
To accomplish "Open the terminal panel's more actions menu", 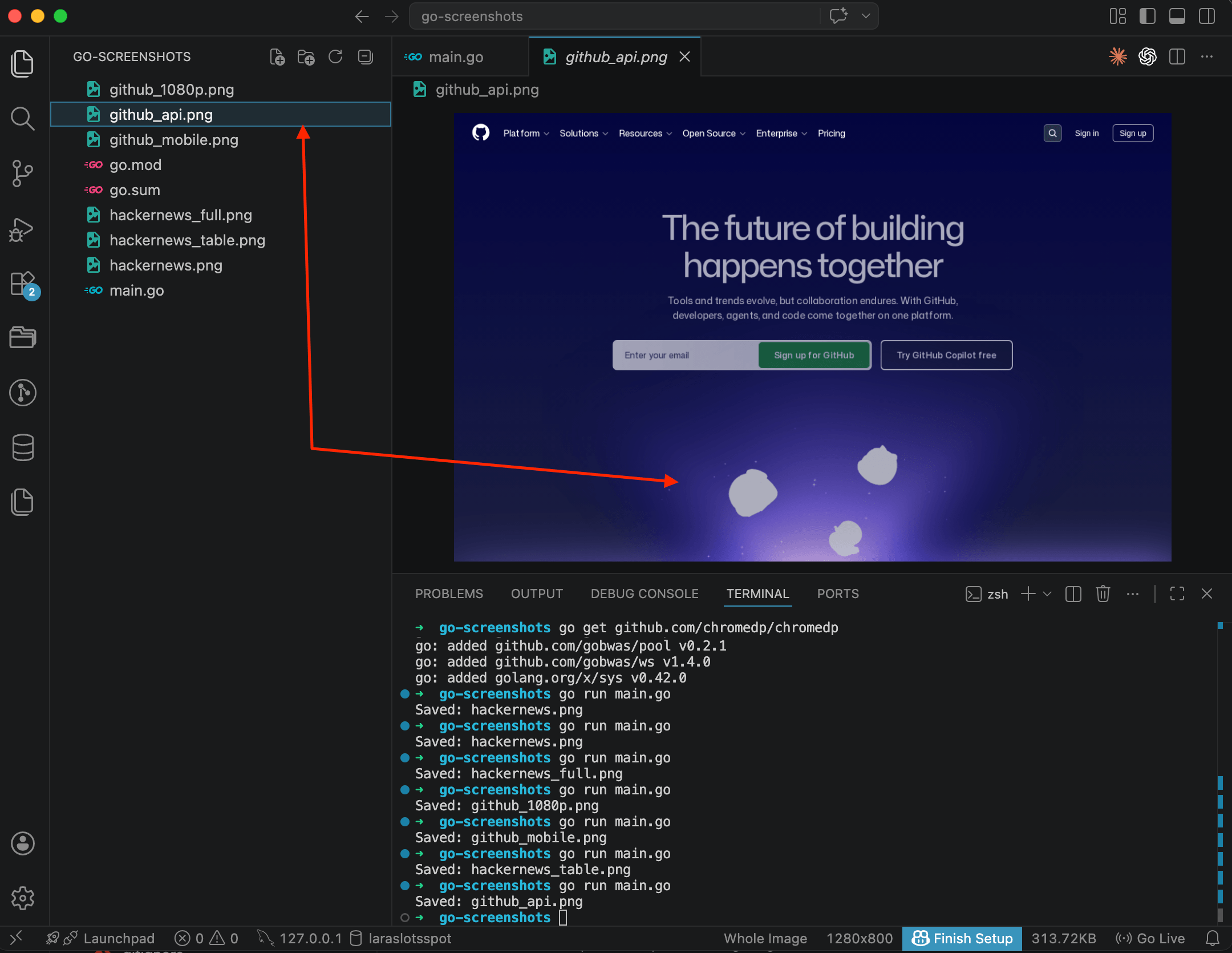I will click(1133, 594).
